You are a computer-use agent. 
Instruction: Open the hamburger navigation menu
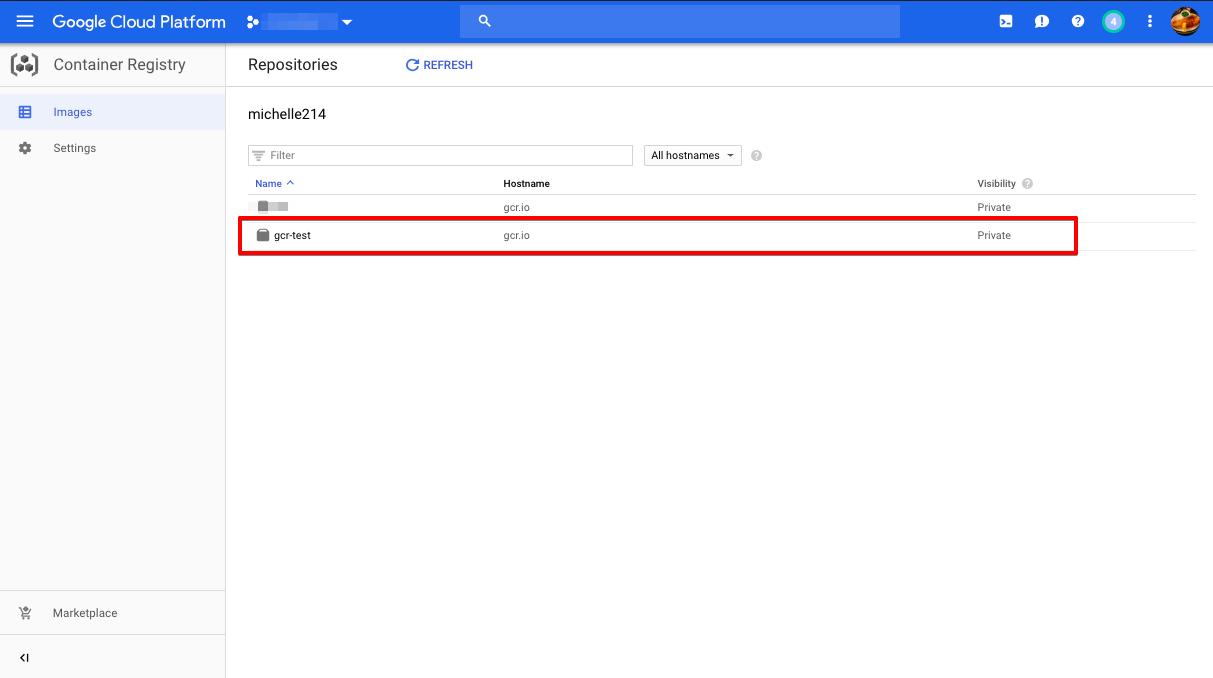pyautogui.click(x=25, y=21)
